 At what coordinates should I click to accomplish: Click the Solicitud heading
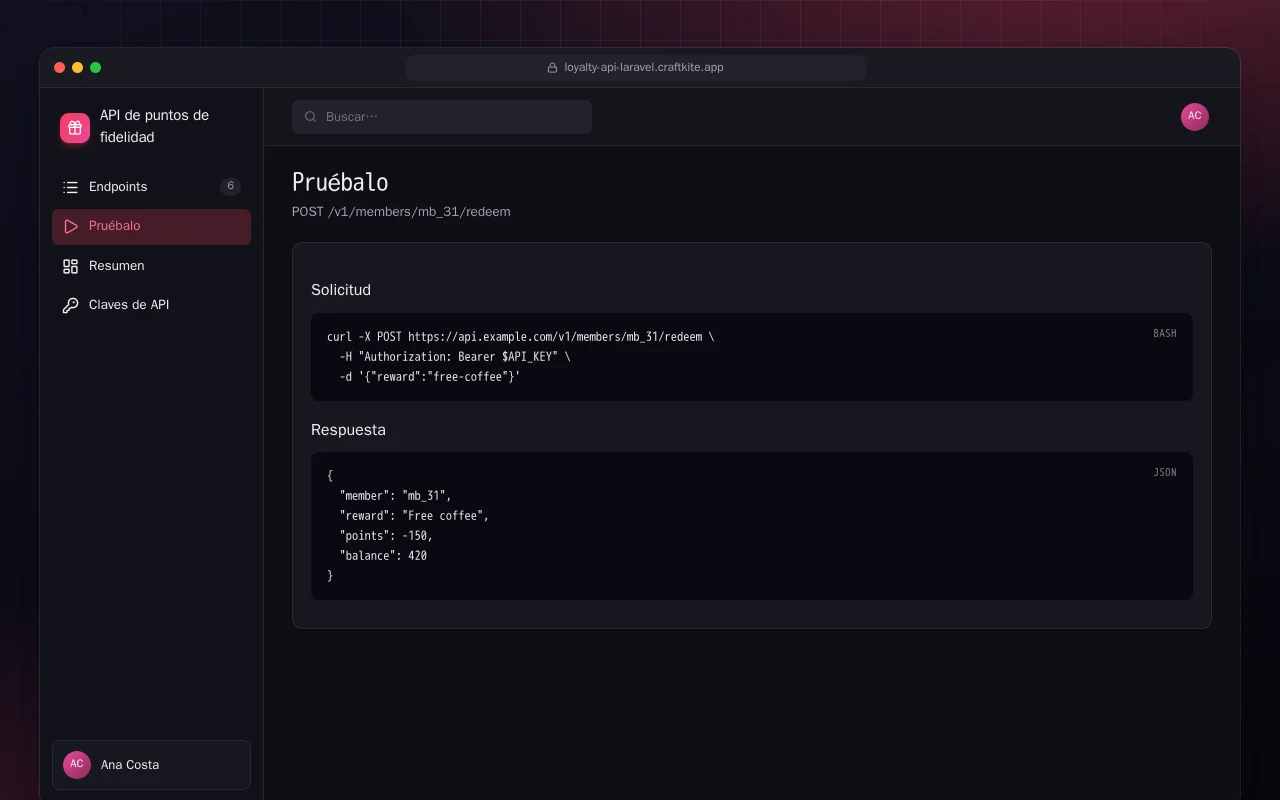(341, 290)
